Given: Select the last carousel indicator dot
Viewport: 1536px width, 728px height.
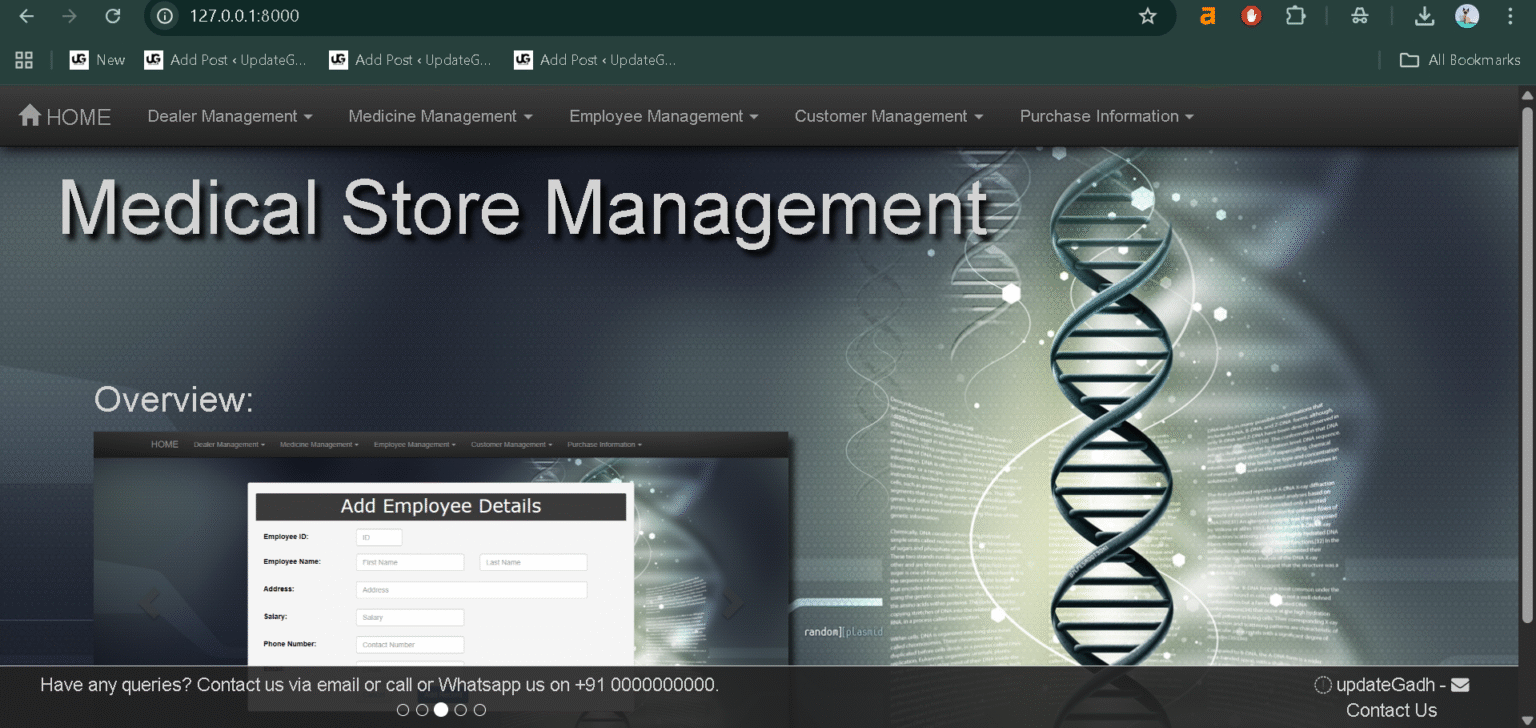Looking at the screenshot, I should pyautogui.click(x=480, y=709).
